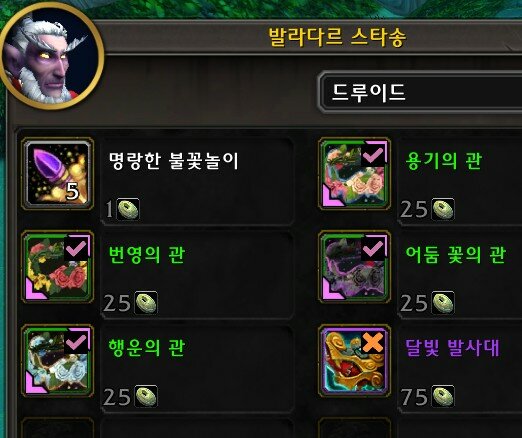The image size is (522, 438).
Task: Click the 명랑한 불꽃놀이 firework item icon
Action: click(57, 173)
